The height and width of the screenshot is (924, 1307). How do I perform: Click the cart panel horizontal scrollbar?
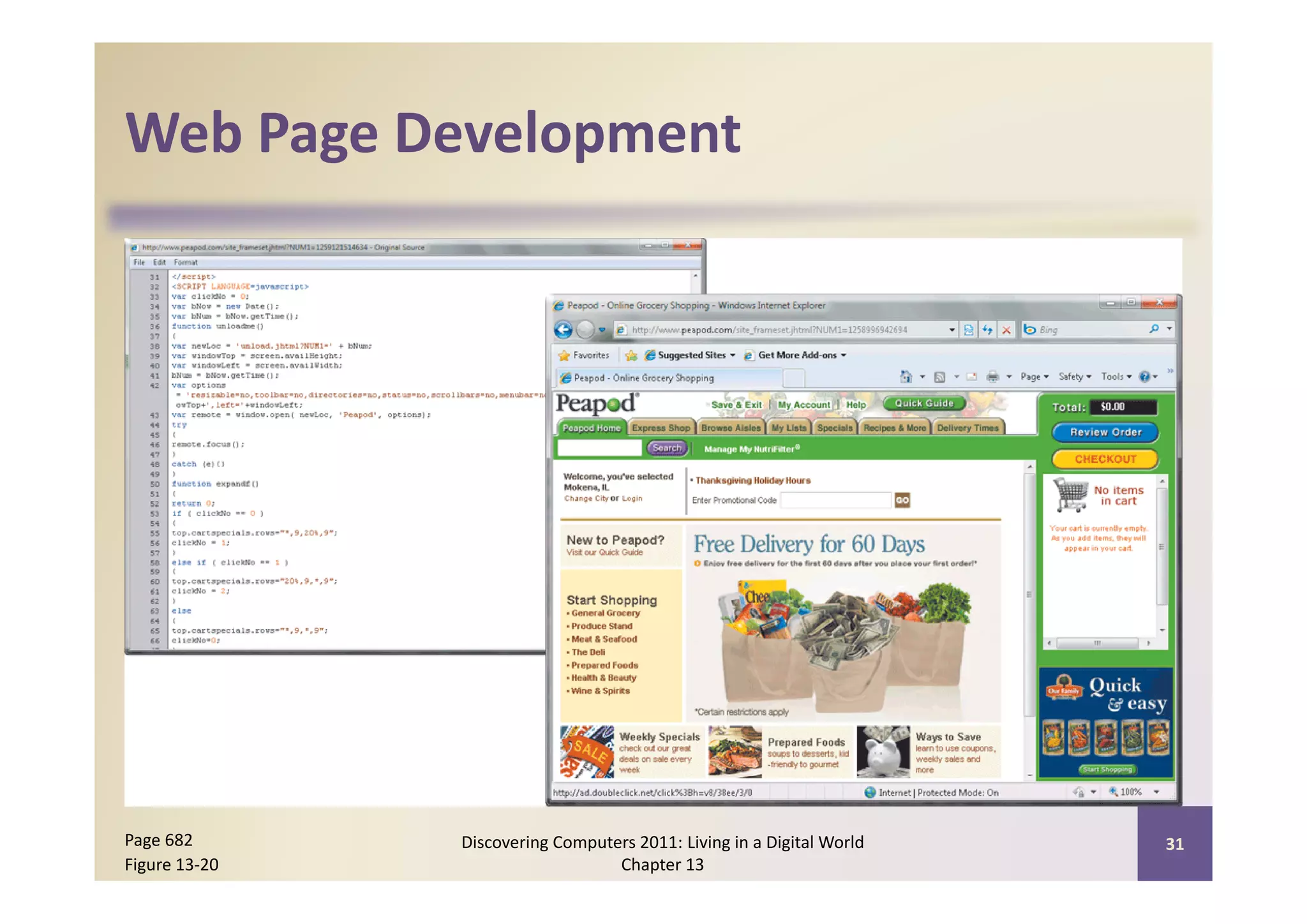1098,643
